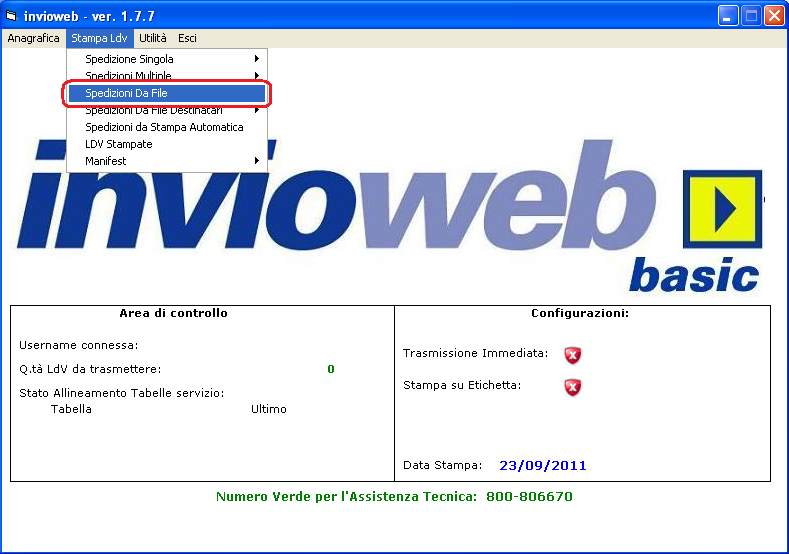Click the Q.tà LdV value 0
Viewport: 789px width, 554px height.
(331, 369)
